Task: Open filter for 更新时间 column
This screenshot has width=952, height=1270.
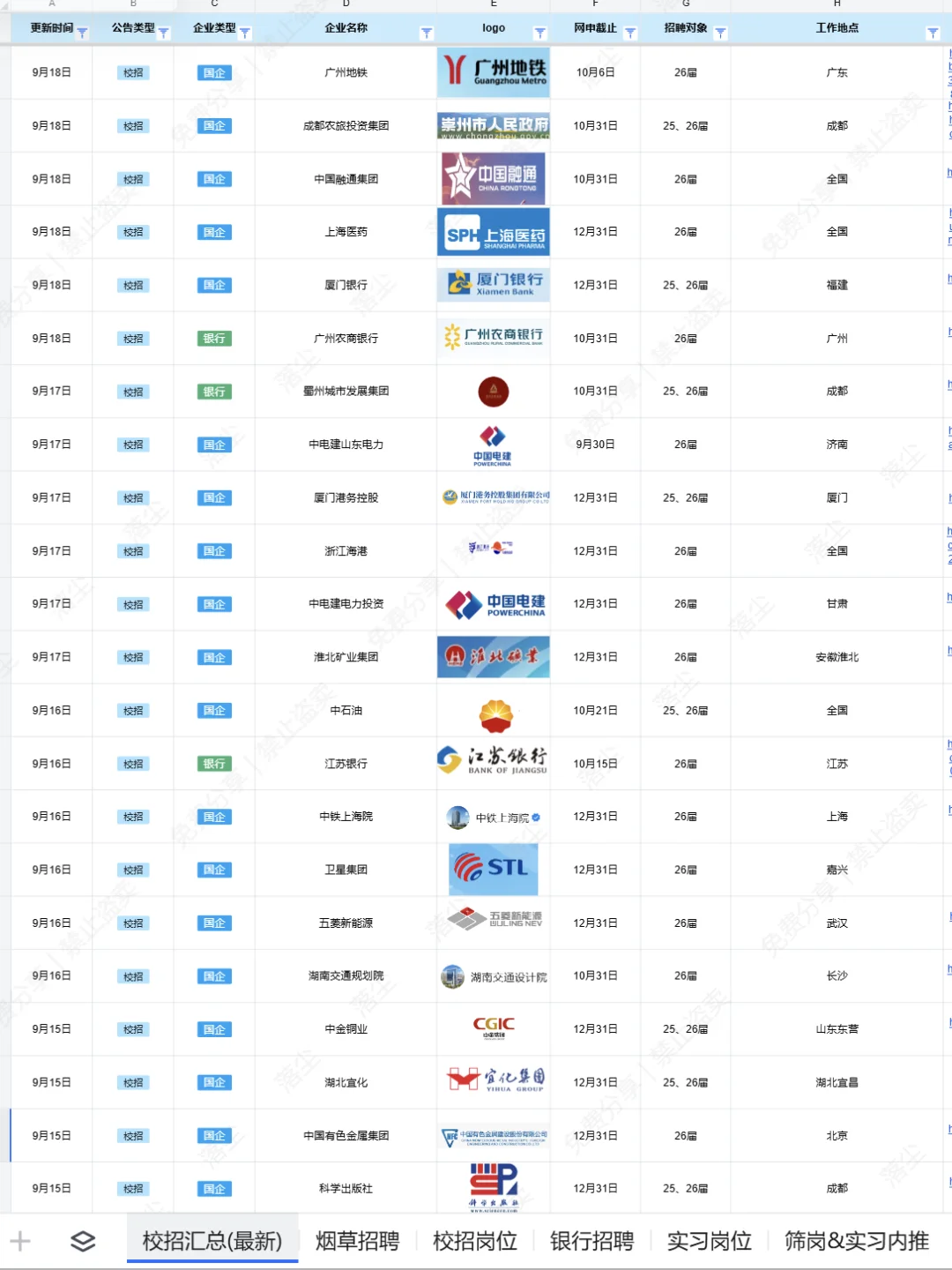Action: click(82, 34)
